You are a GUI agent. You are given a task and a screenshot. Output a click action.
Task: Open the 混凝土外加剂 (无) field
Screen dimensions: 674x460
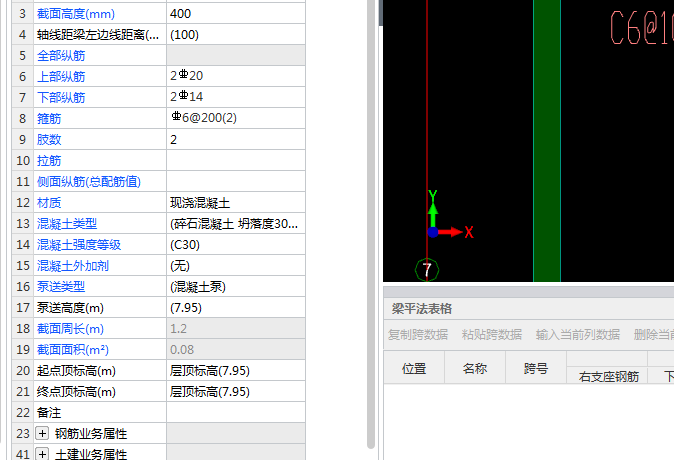[x=236, y=266]
